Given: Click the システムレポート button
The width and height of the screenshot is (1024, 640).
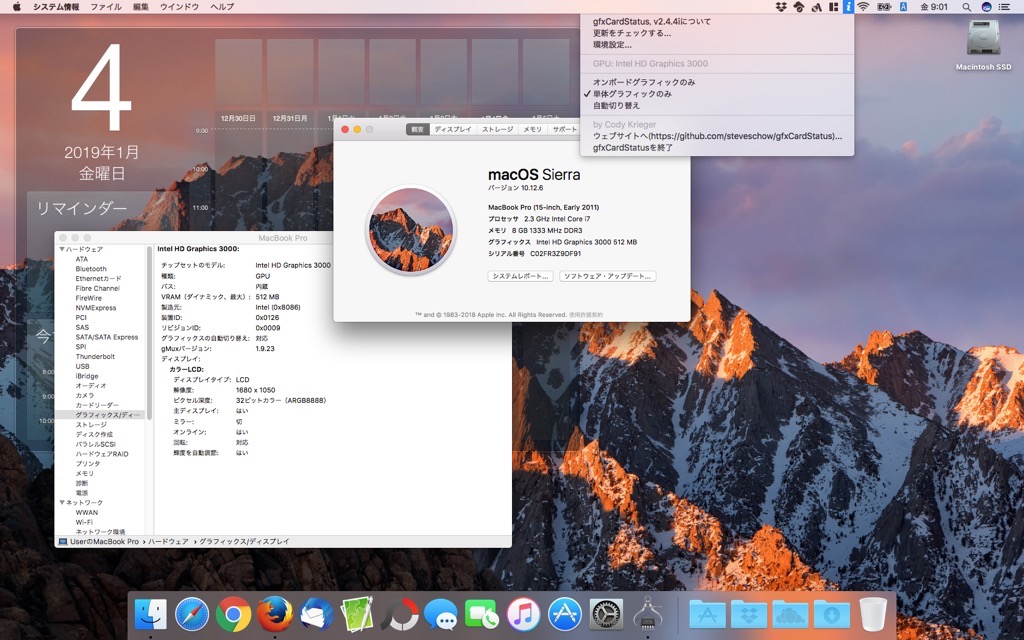Looking at the screenshot, I should tap(520, 276).
